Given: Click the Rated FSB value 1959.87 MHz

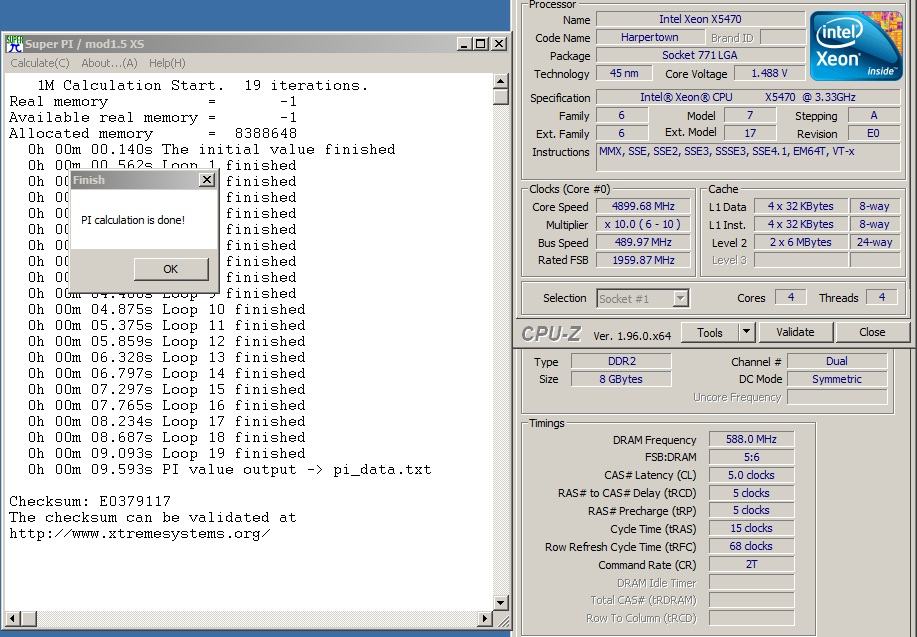Looking at the screenshot, I should click(643, 260).
